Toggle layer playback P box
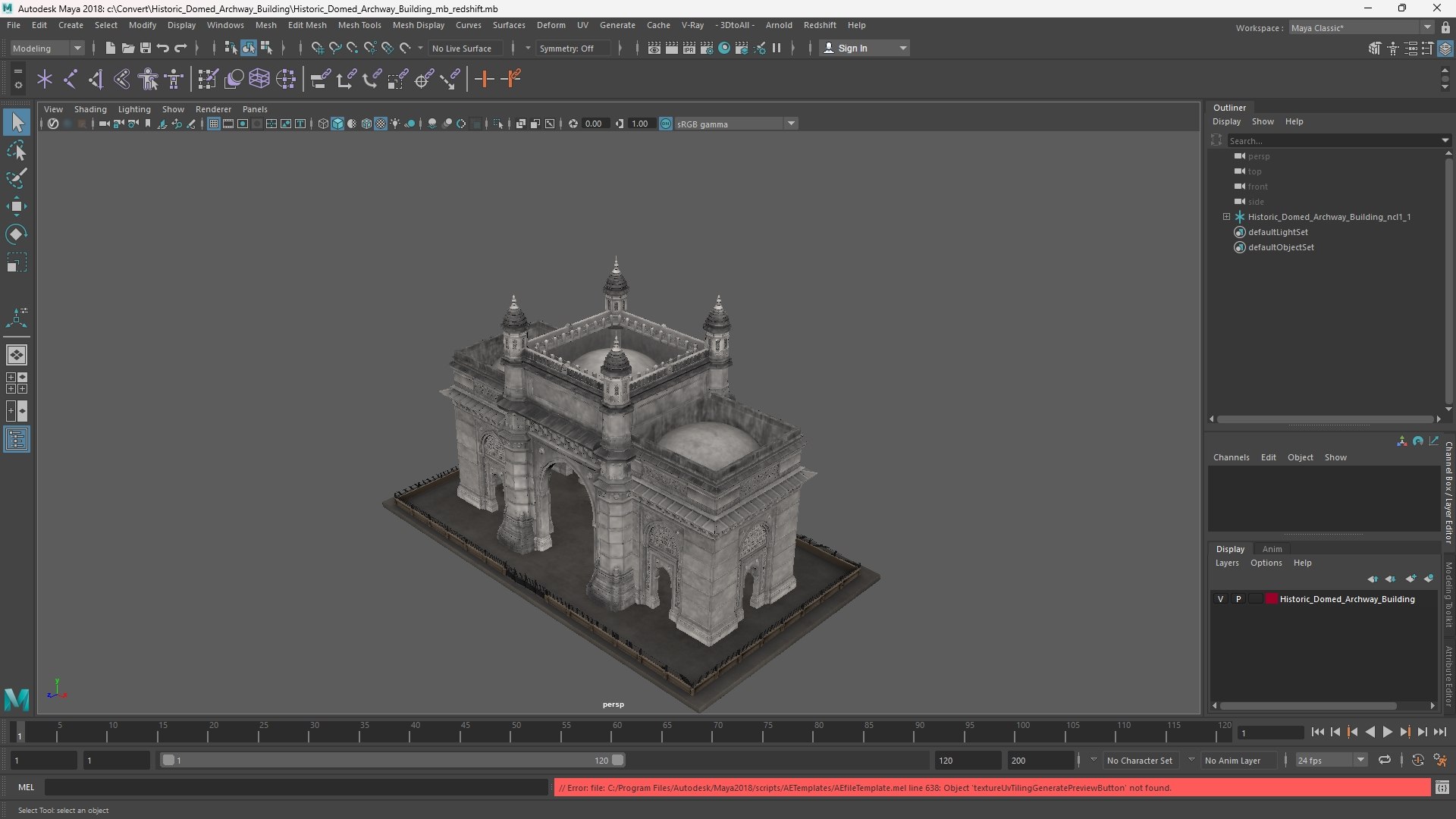The height and width of the screenshot is (819, 1456). (1238, 599)
